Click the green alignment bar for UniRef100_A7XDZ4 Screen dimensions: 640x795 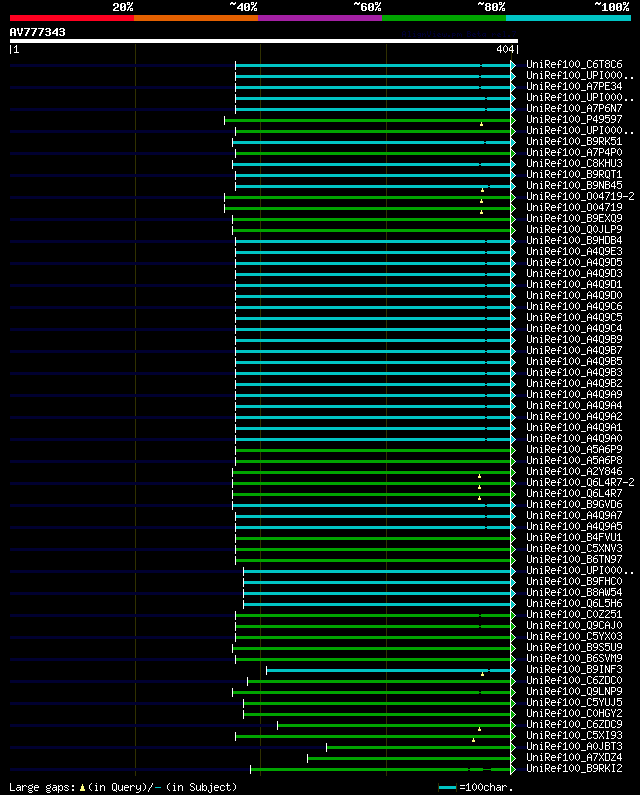click(409, 758)
